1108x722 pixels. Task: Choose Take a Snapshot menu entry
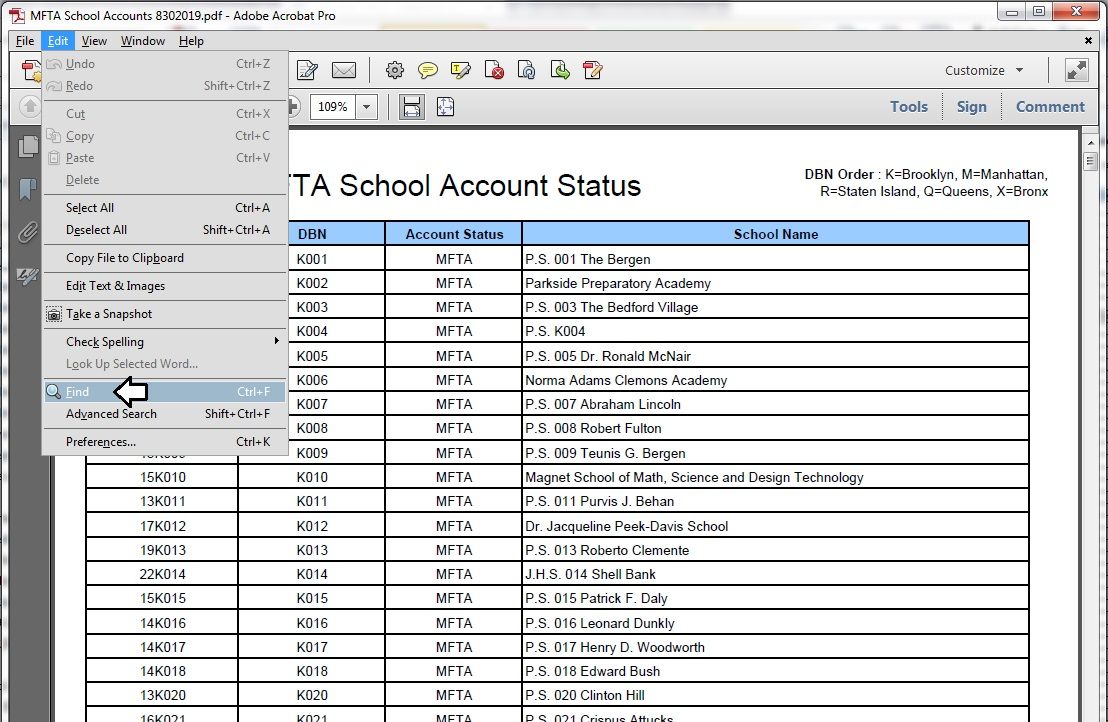click(x=165, y=314)
